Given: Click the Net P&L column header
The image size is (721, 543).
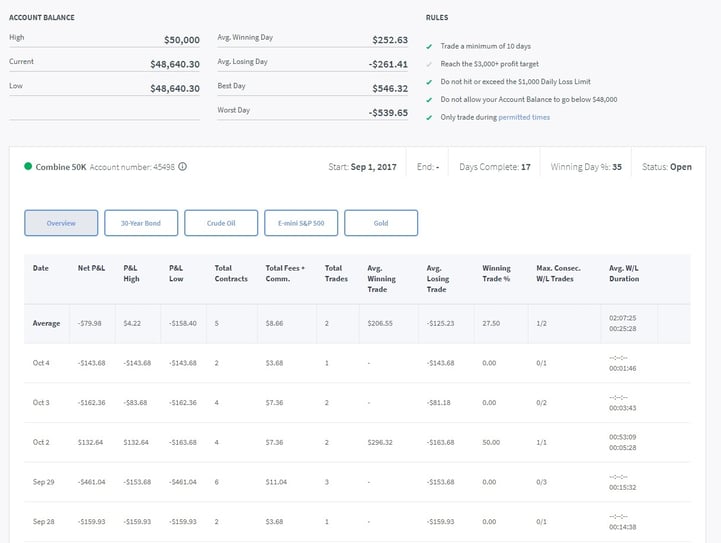Looking at the screenshot, I should point(91,268).
